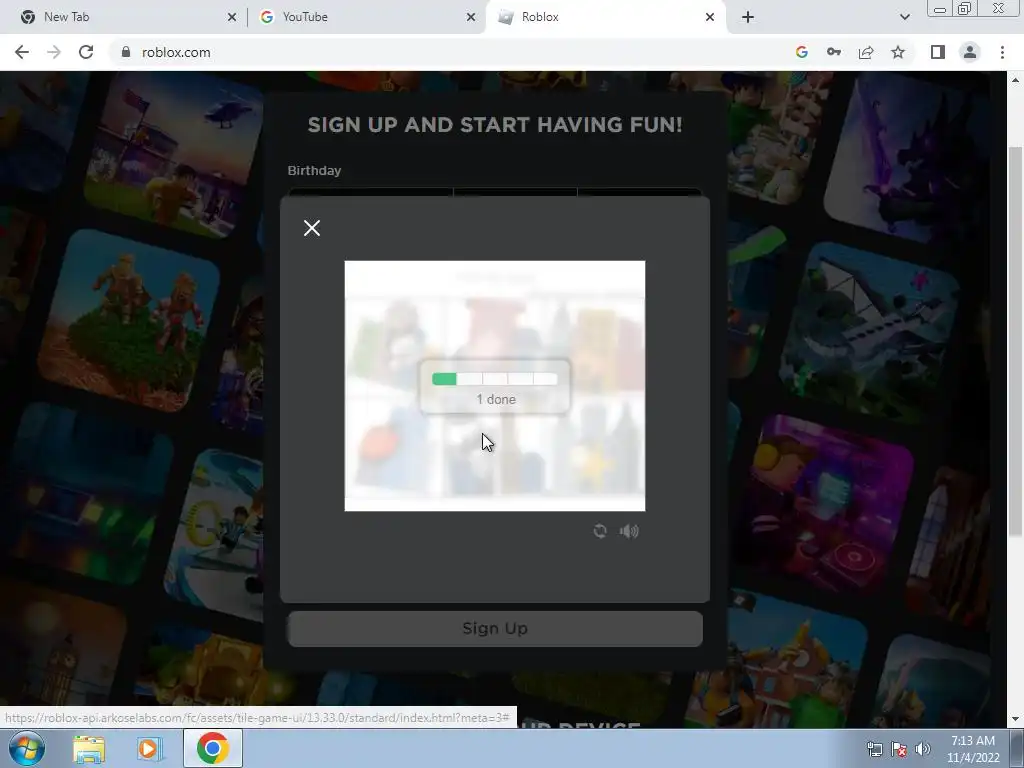
Task: Reload the page with the refresh icon
Action: (86, 52)
